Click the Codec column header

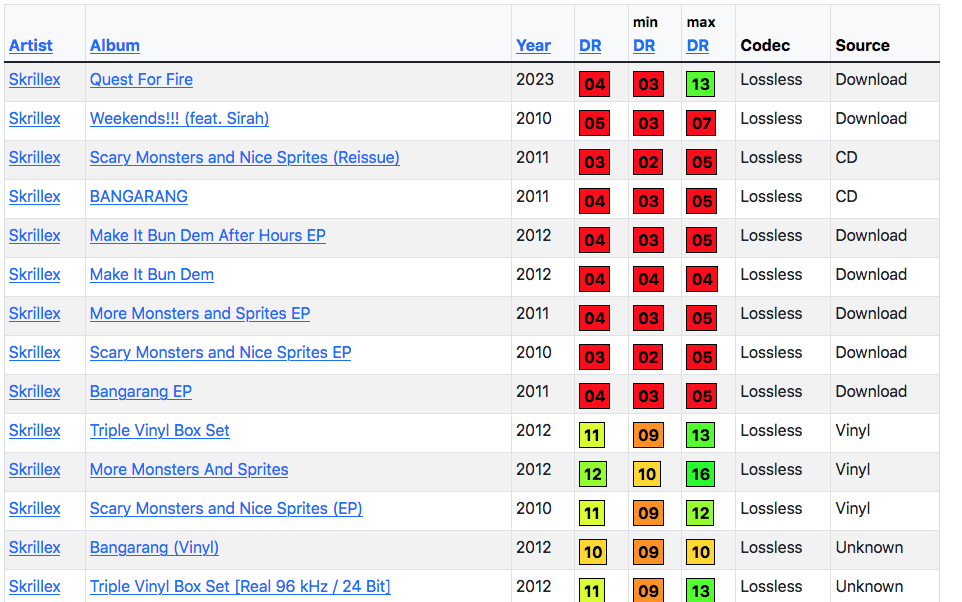click(765, 45)
